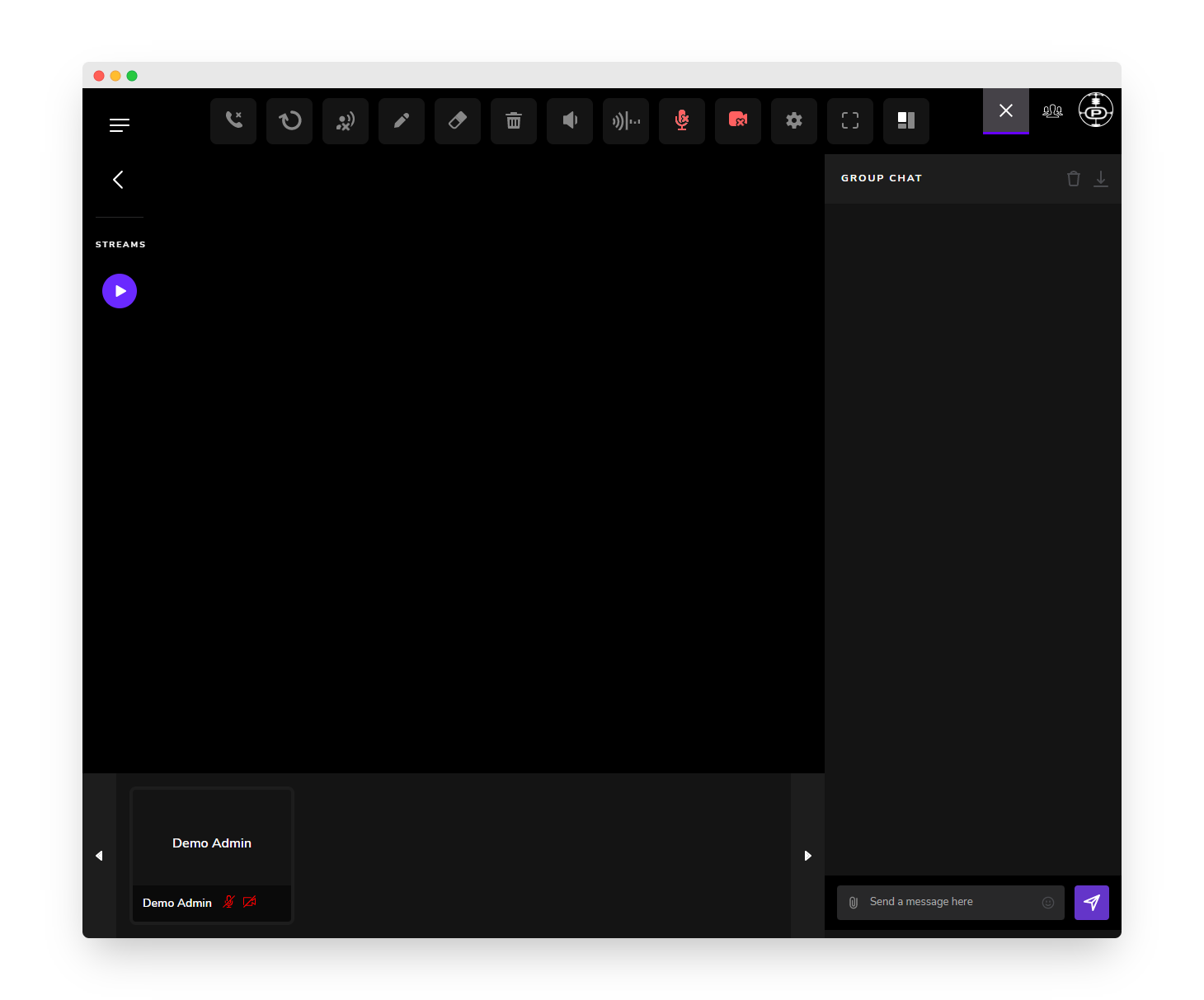Close the group chat panel
Viewport: 1204px width, 1000px height.
1006,110
